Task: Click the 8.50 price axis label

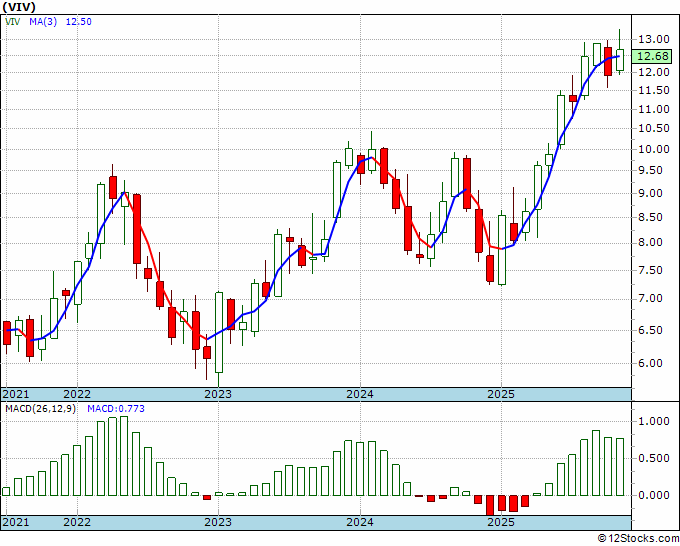Action: tap(651, 217)
